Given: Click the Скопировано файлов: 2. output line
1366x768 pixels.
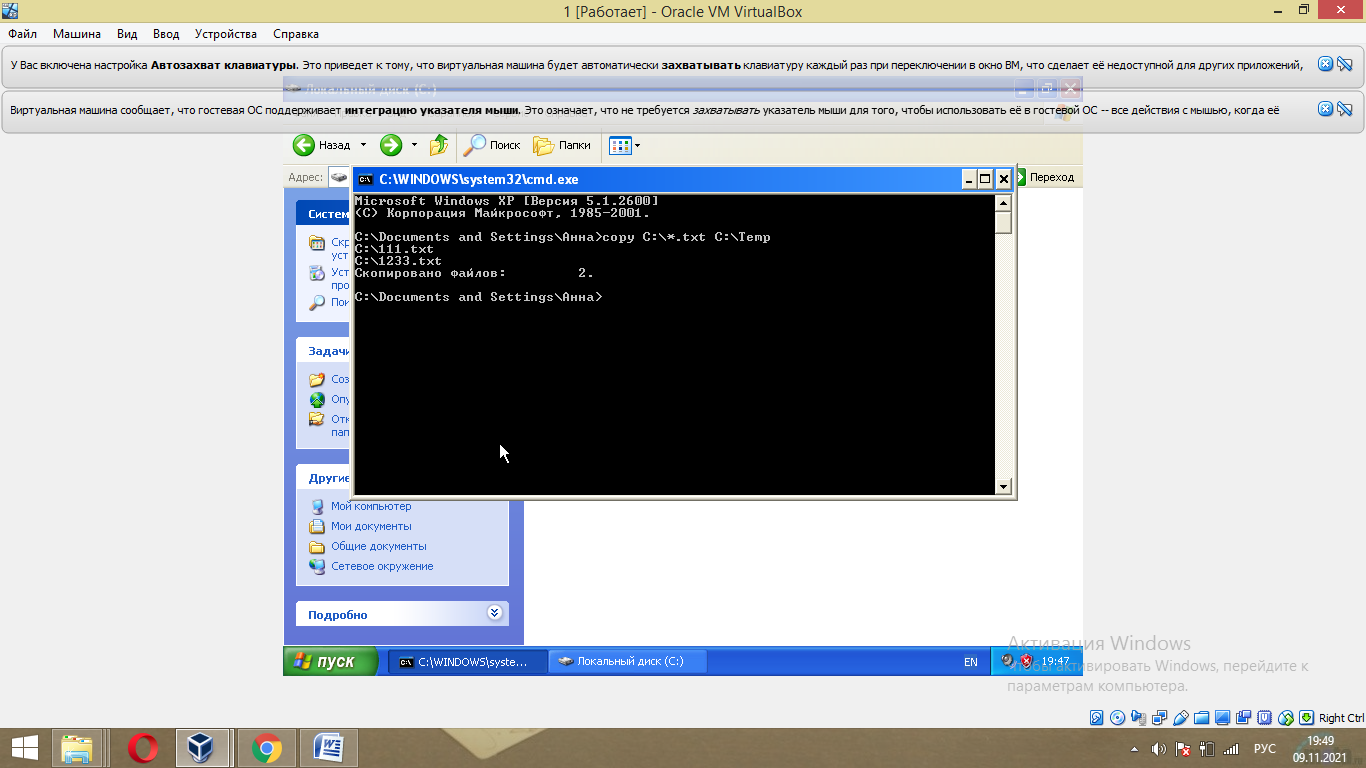Looking at the screenshot, I should (x=474, y=273).
